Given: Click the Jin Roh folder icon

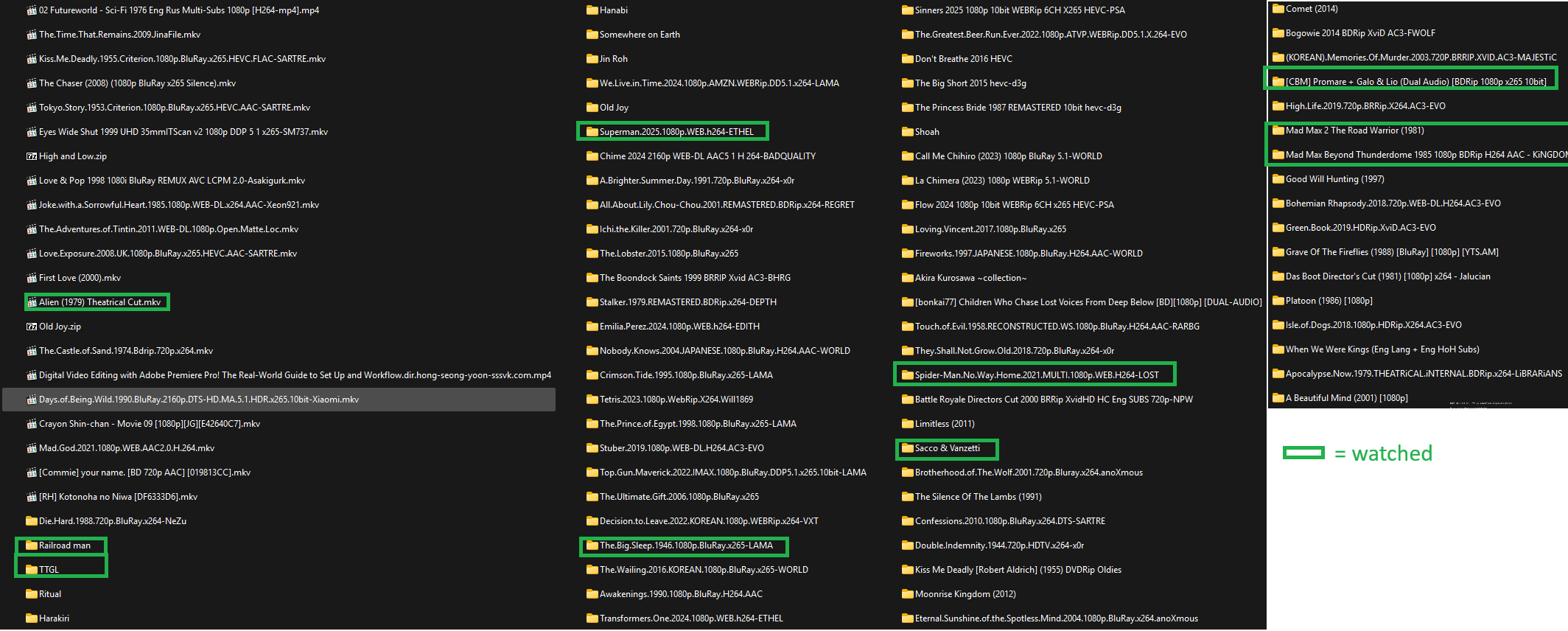Looking at the screenshot, I should click(x=592, y=59).
